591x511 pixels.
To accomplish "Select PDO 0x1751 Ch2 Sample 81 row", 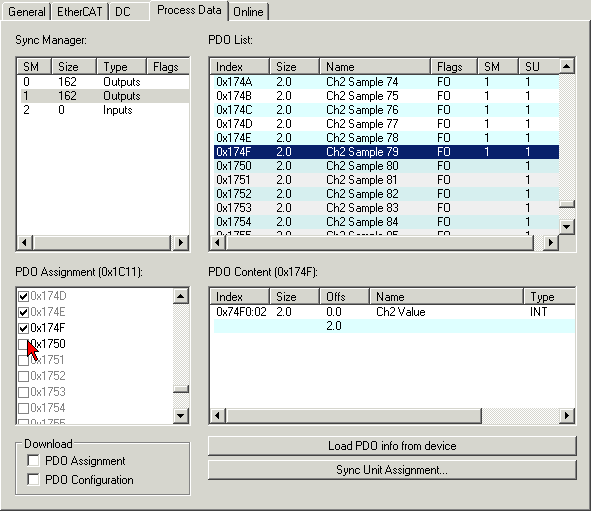I will 386,180.
